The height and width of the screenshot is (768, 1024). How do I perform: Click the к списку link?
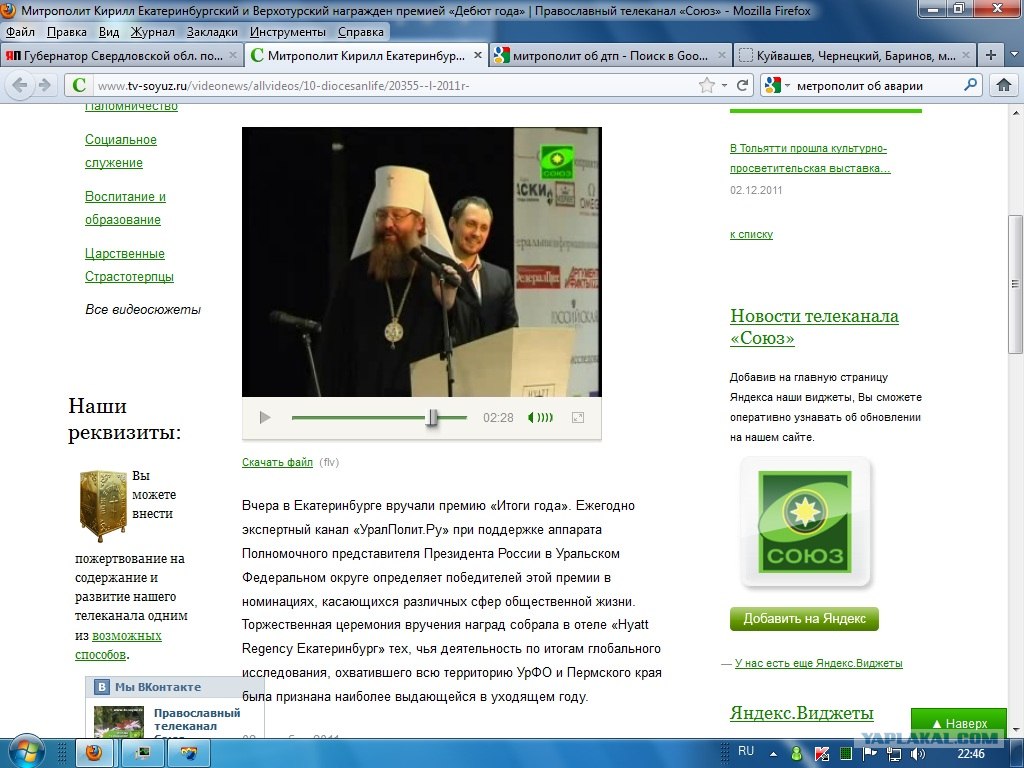click(751, 234)
